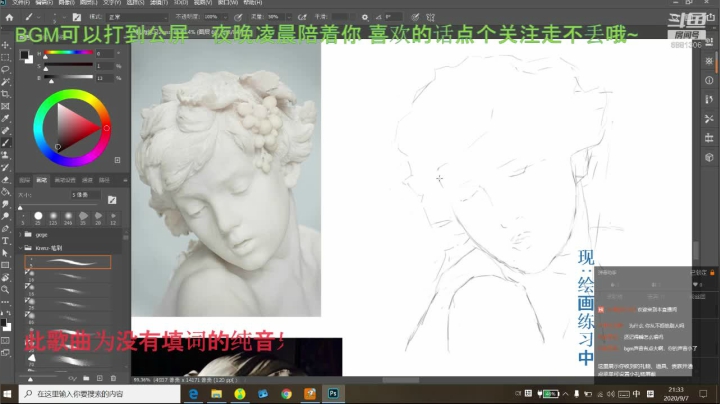
Task: Switch to the 路径 tab
Action: 104,180
